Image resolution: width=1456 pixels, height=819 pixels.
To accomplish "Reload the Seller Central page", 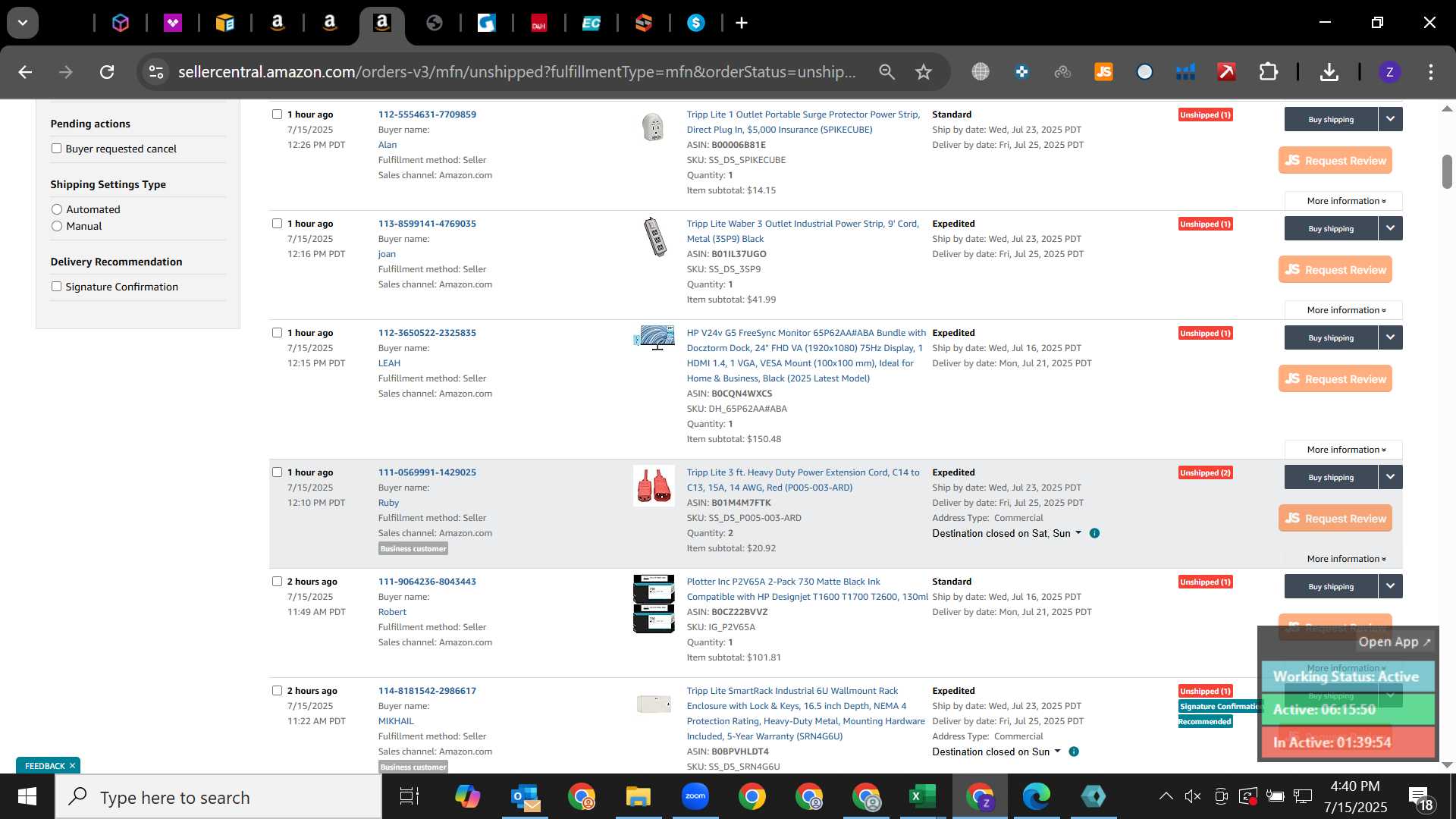I will [x=107, y=72].
